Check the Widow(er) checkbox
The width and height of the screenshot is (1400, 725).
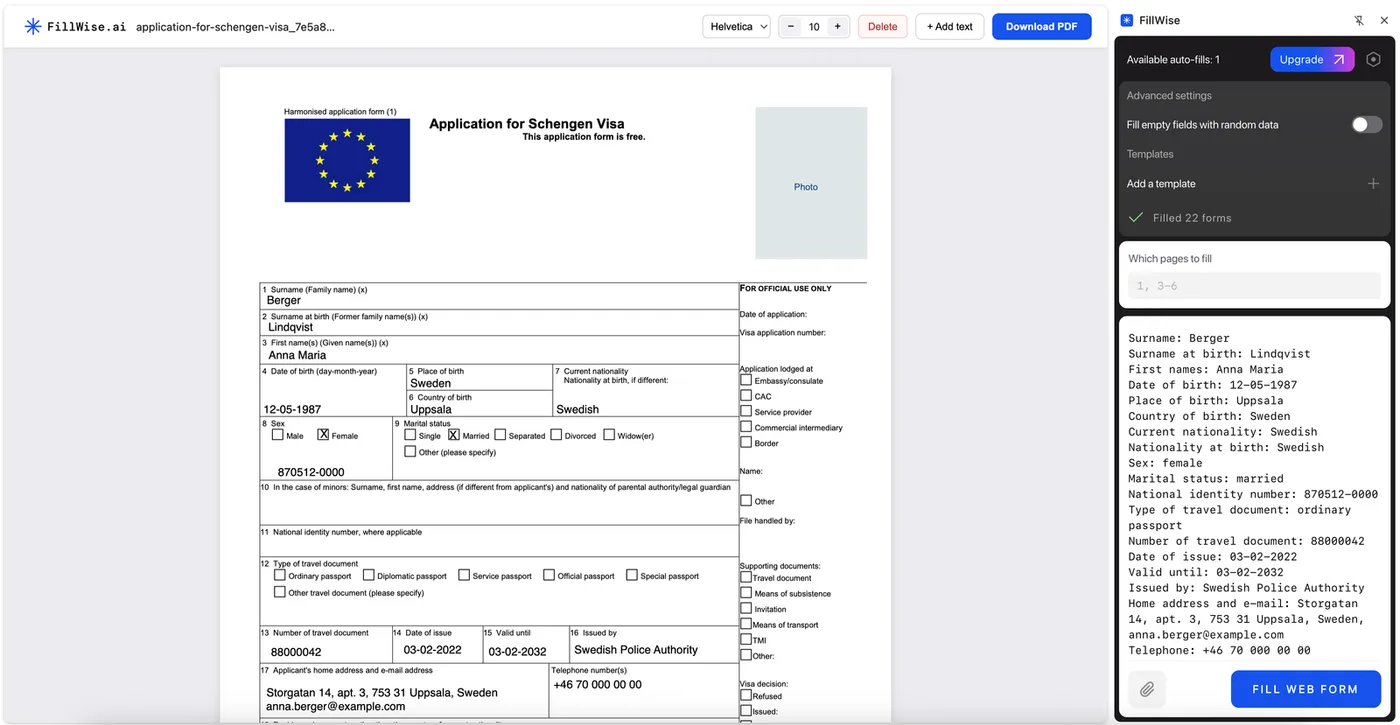click(x=609, y=435)
